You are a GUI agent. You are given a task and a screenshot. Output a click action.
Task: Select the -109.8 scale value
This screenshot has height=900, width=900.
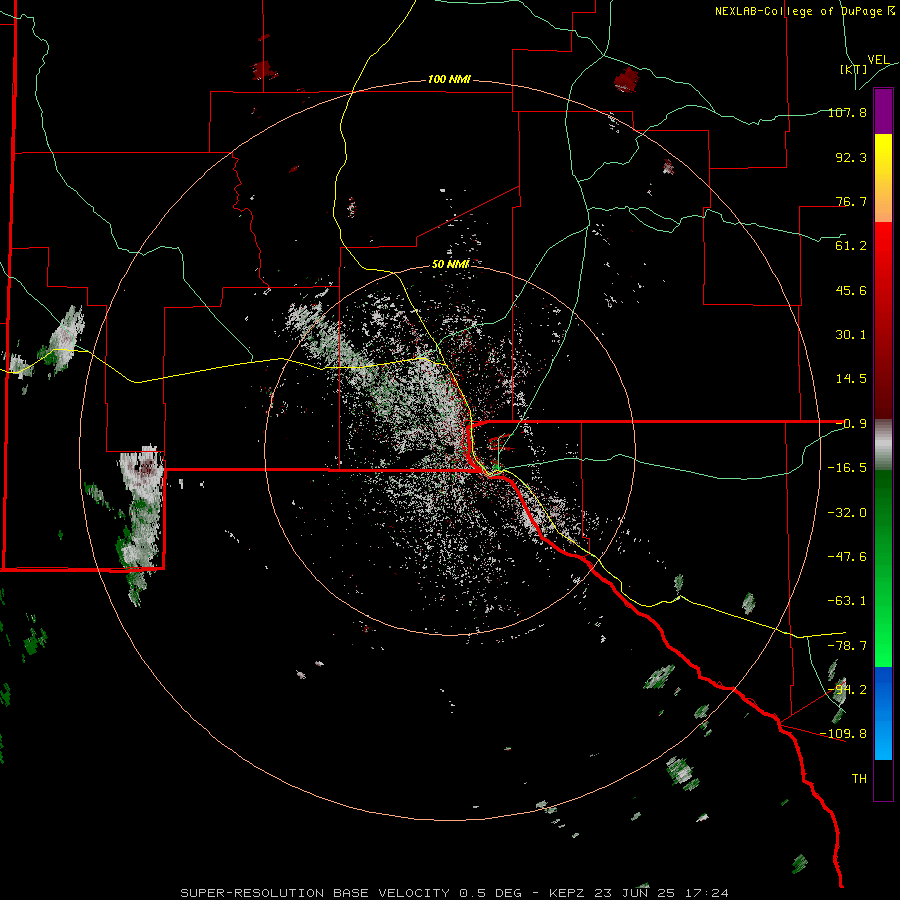pyautogui.click(x=843, y=734)
